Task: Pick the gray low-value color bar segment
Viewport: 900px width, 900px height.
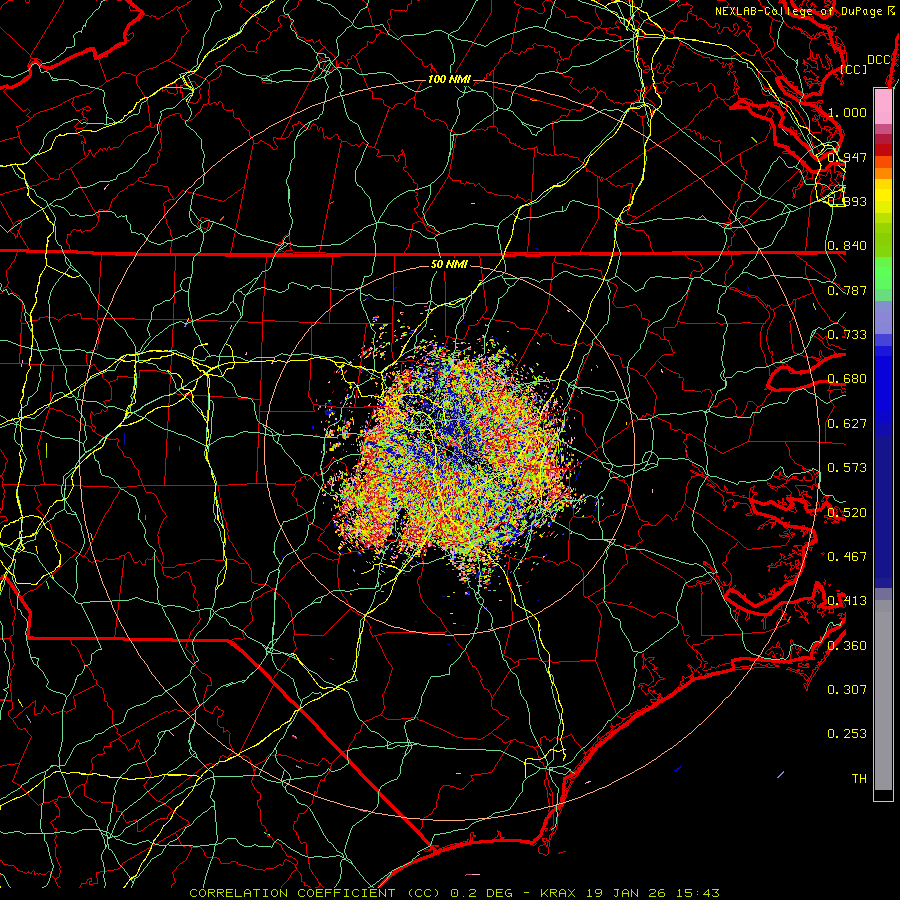Action: coord(883,695)
